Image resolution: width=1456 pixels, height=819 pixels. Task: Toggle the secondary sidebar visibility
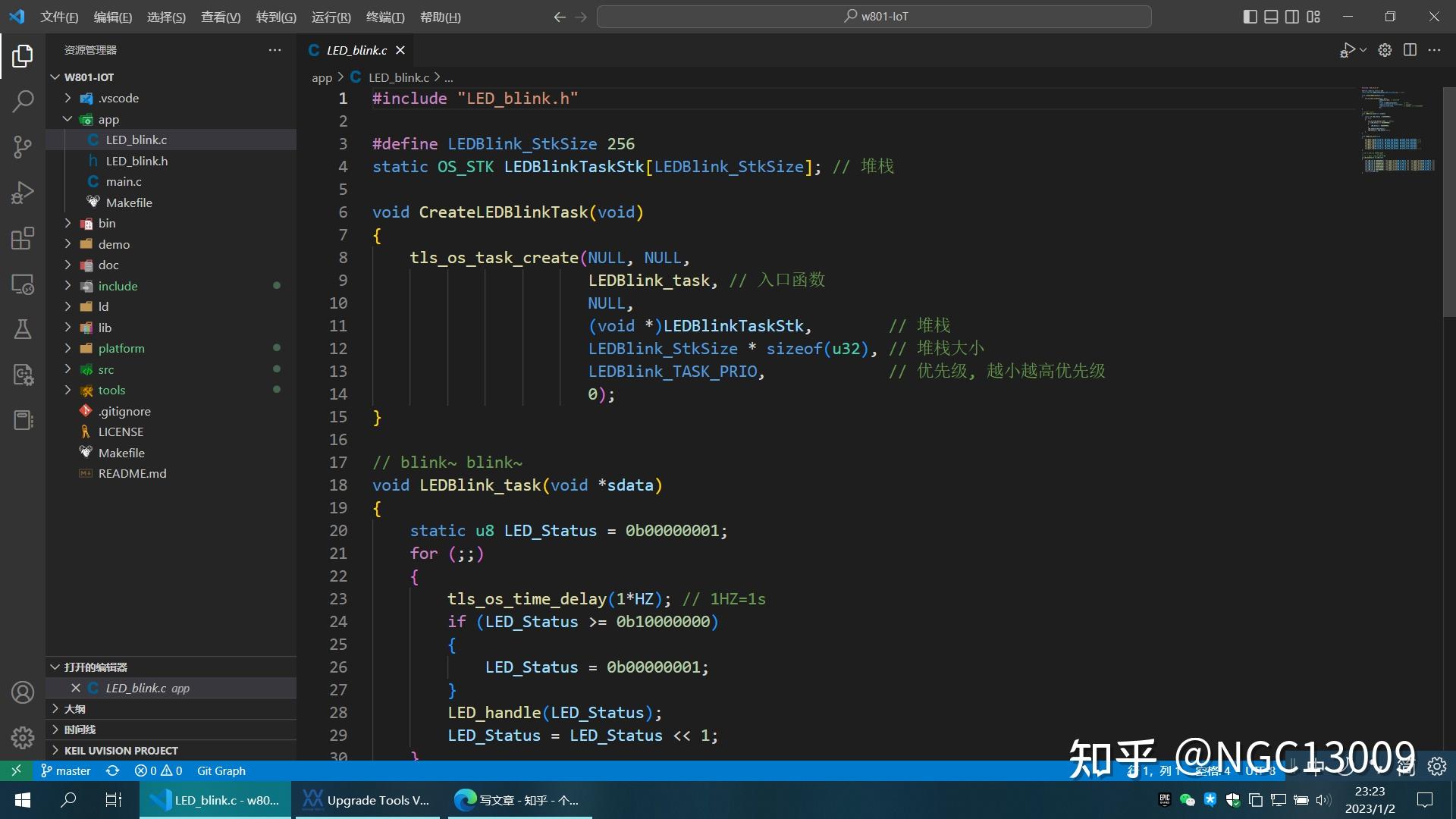(x=1292, y=16)
